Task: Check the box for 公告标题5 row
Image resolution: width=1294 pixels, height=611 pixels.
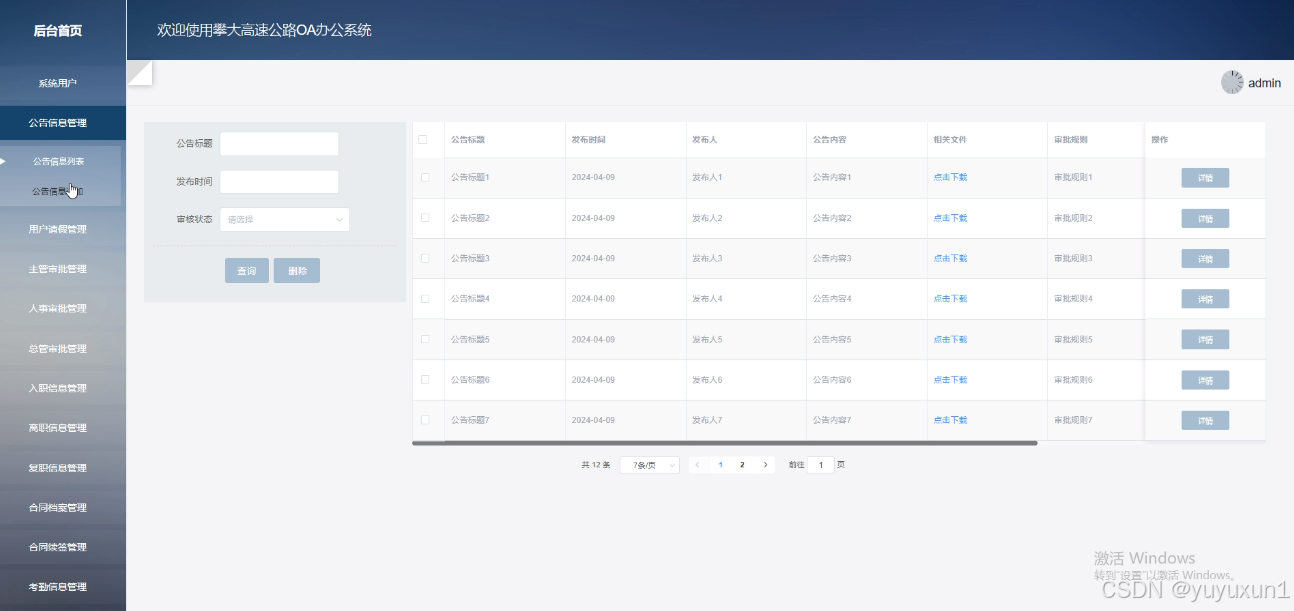Action: [426, 339]
